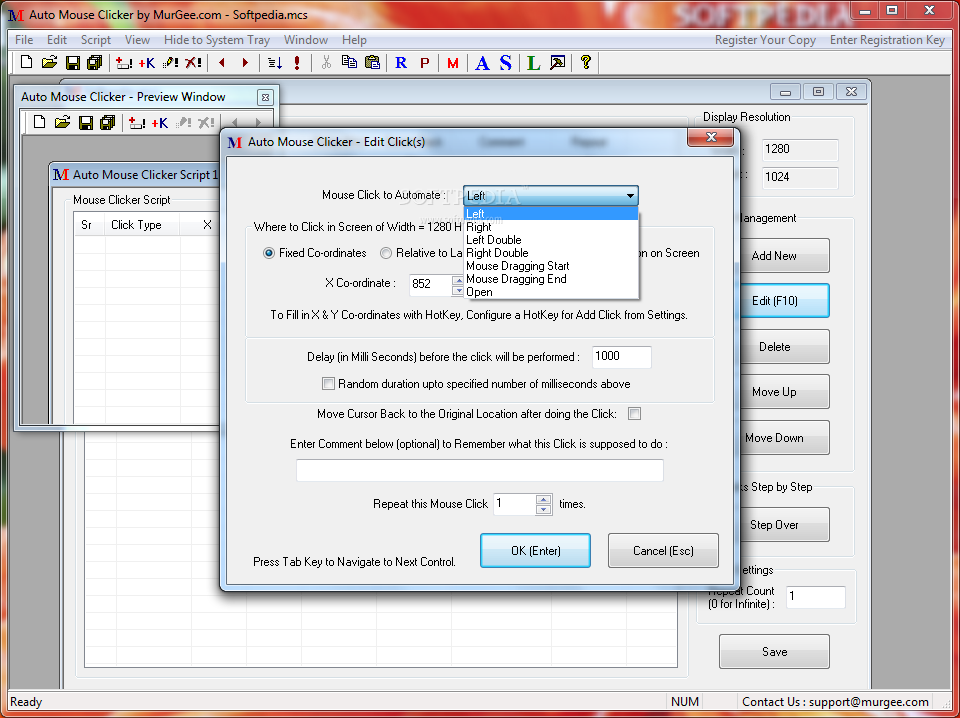Click the Save All icon in main toolbar

(x=95, y=62)
